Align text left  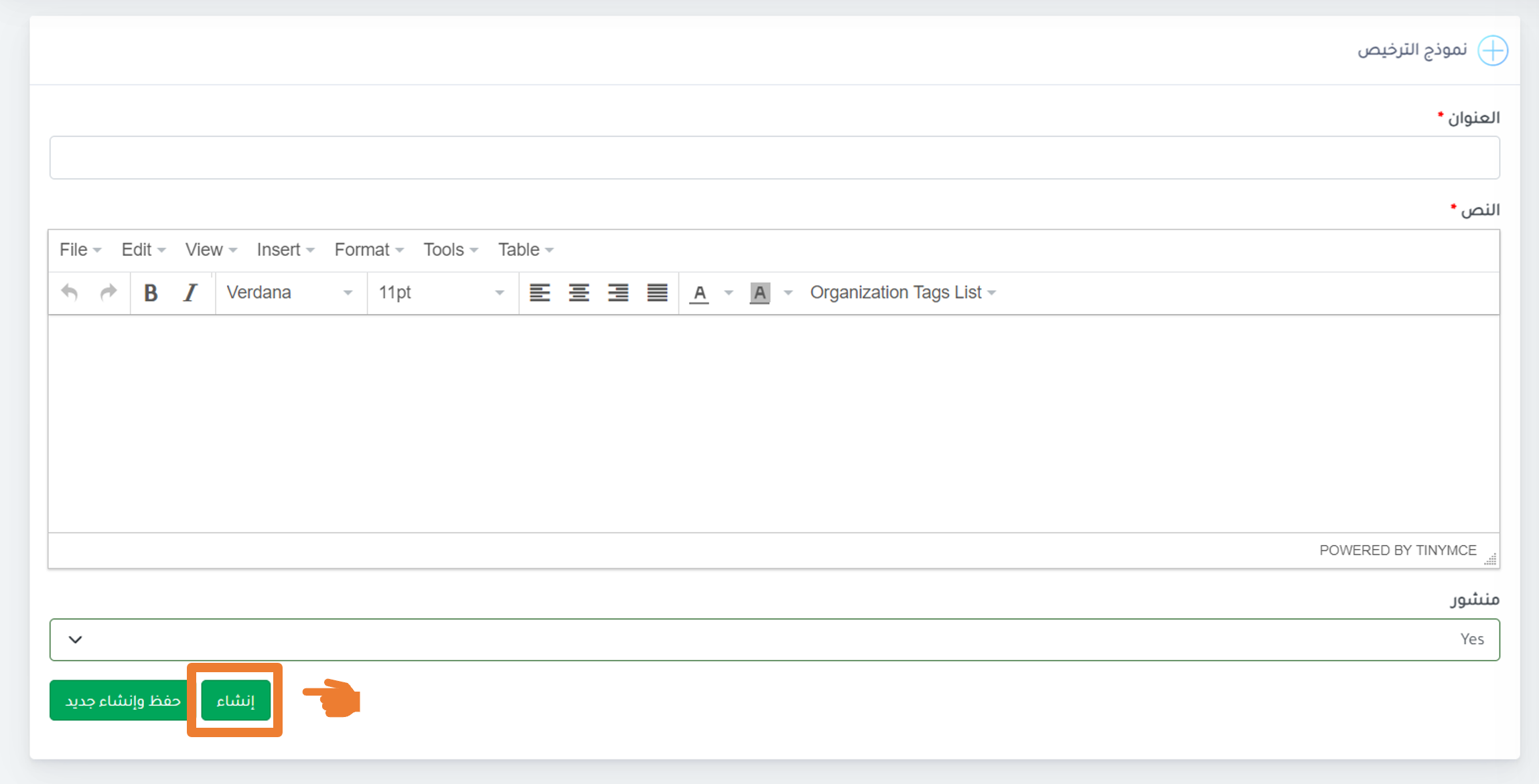[540, 293]
